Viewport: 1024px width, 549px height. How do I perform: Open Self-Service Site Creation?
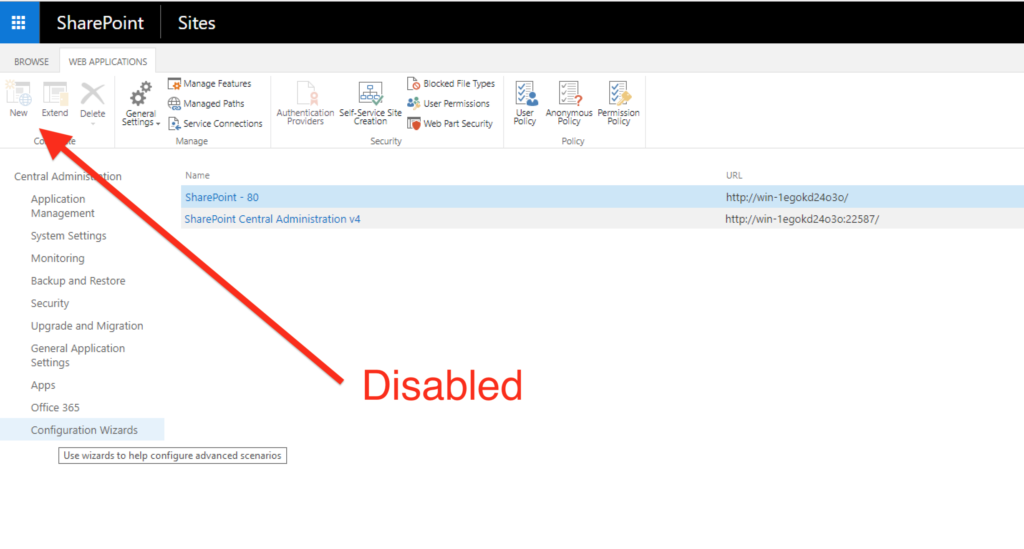[370, 102]
